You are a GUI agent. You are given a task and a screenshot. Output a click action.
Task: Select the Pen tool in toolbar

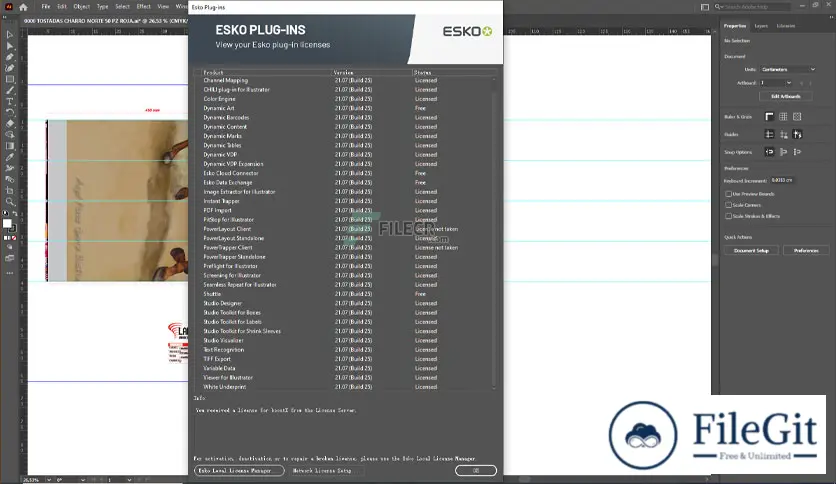click(x=10, y=57)
